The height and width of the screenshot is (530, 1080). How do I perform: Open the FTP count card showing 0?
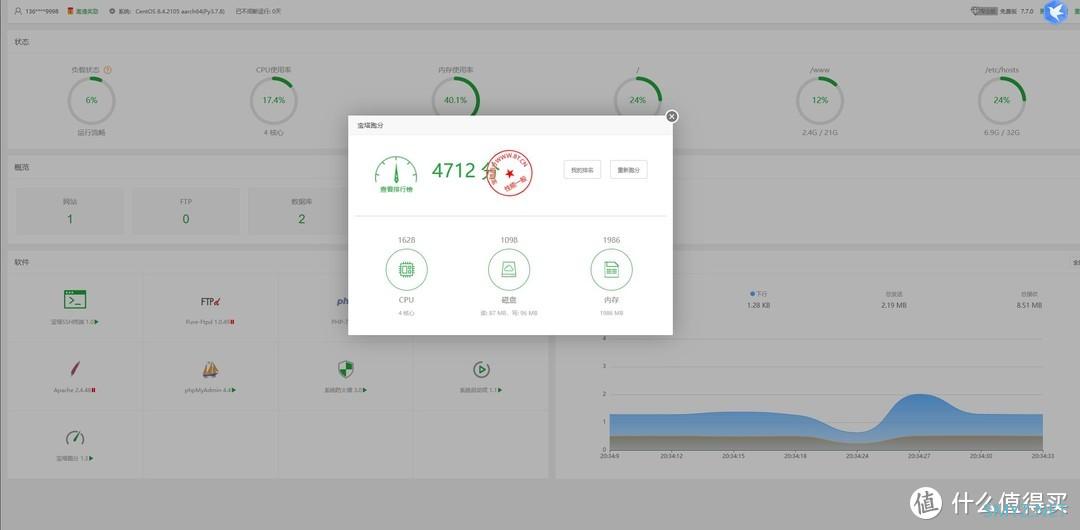[x=185, y=211]
